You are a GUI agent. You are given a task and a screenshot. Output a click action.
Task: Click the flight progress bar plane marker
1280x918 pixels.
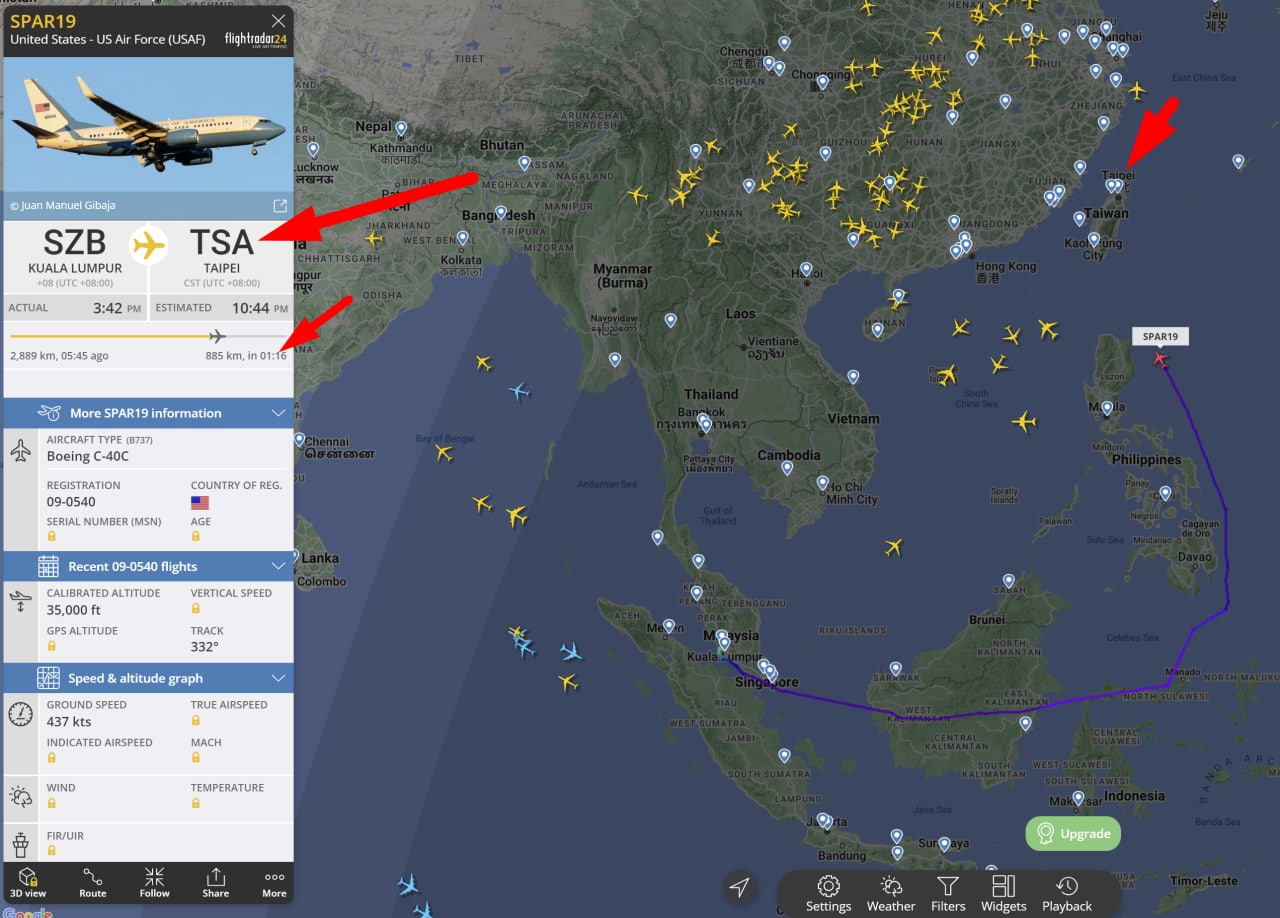pos(217,336)
